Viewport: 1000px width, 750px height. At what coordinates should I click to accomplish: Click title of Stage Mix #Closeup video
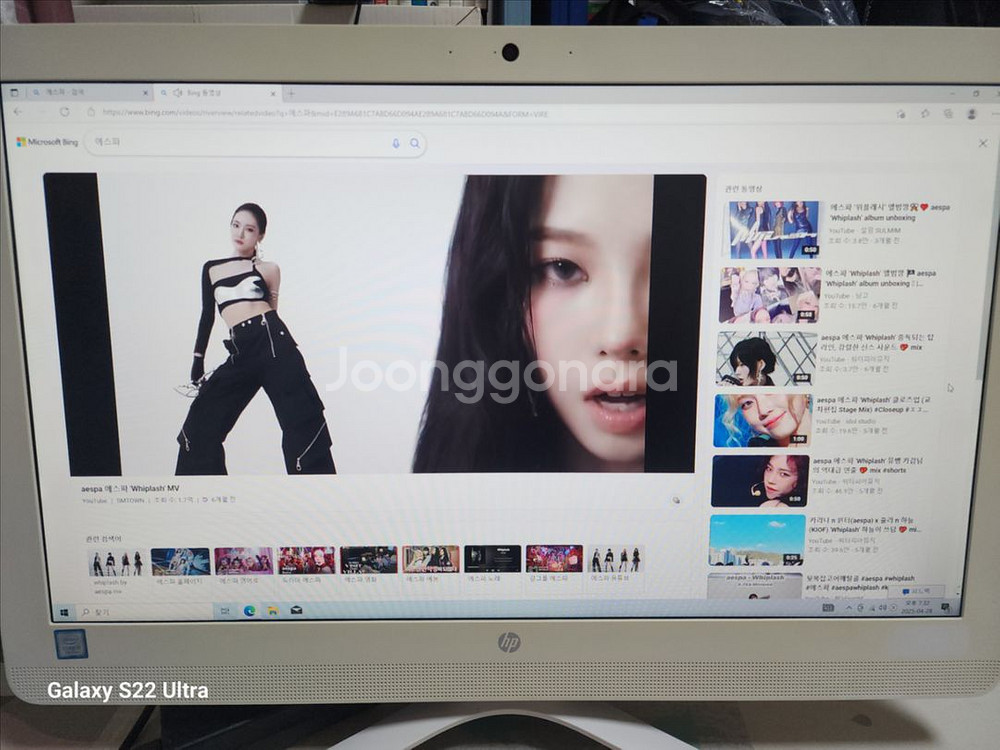(x=873, y=404)
